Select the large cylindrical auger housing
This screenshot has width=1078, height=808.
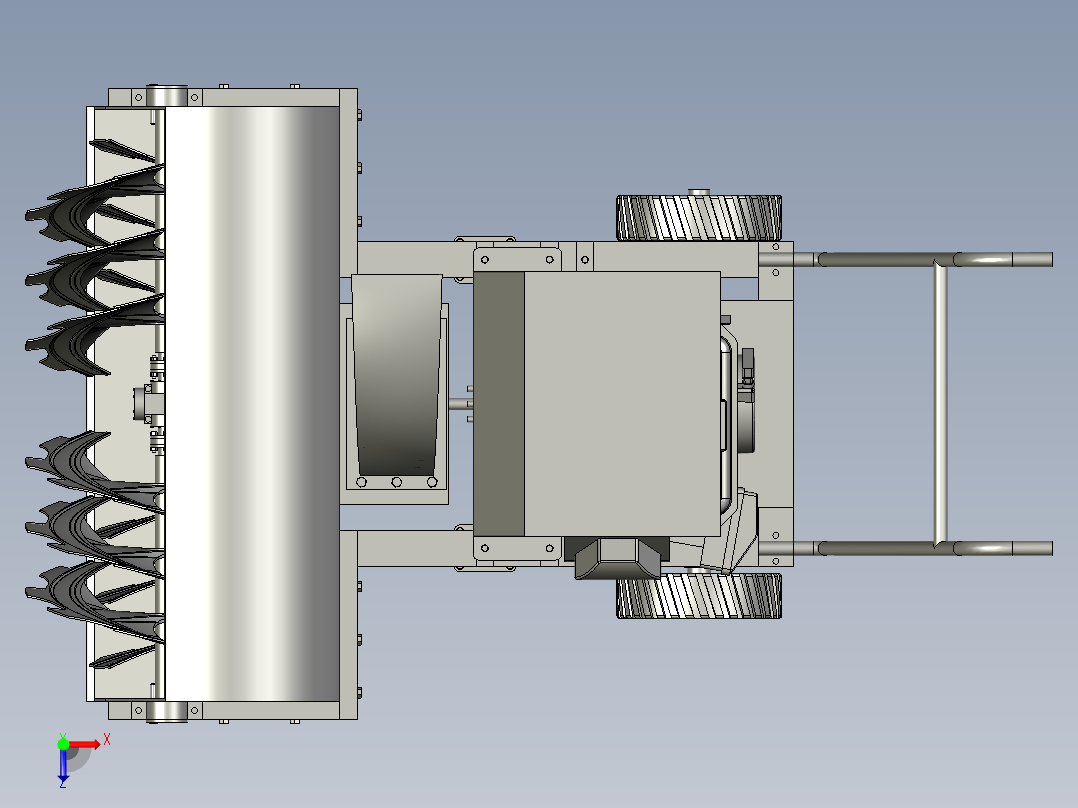click(252, 404)
